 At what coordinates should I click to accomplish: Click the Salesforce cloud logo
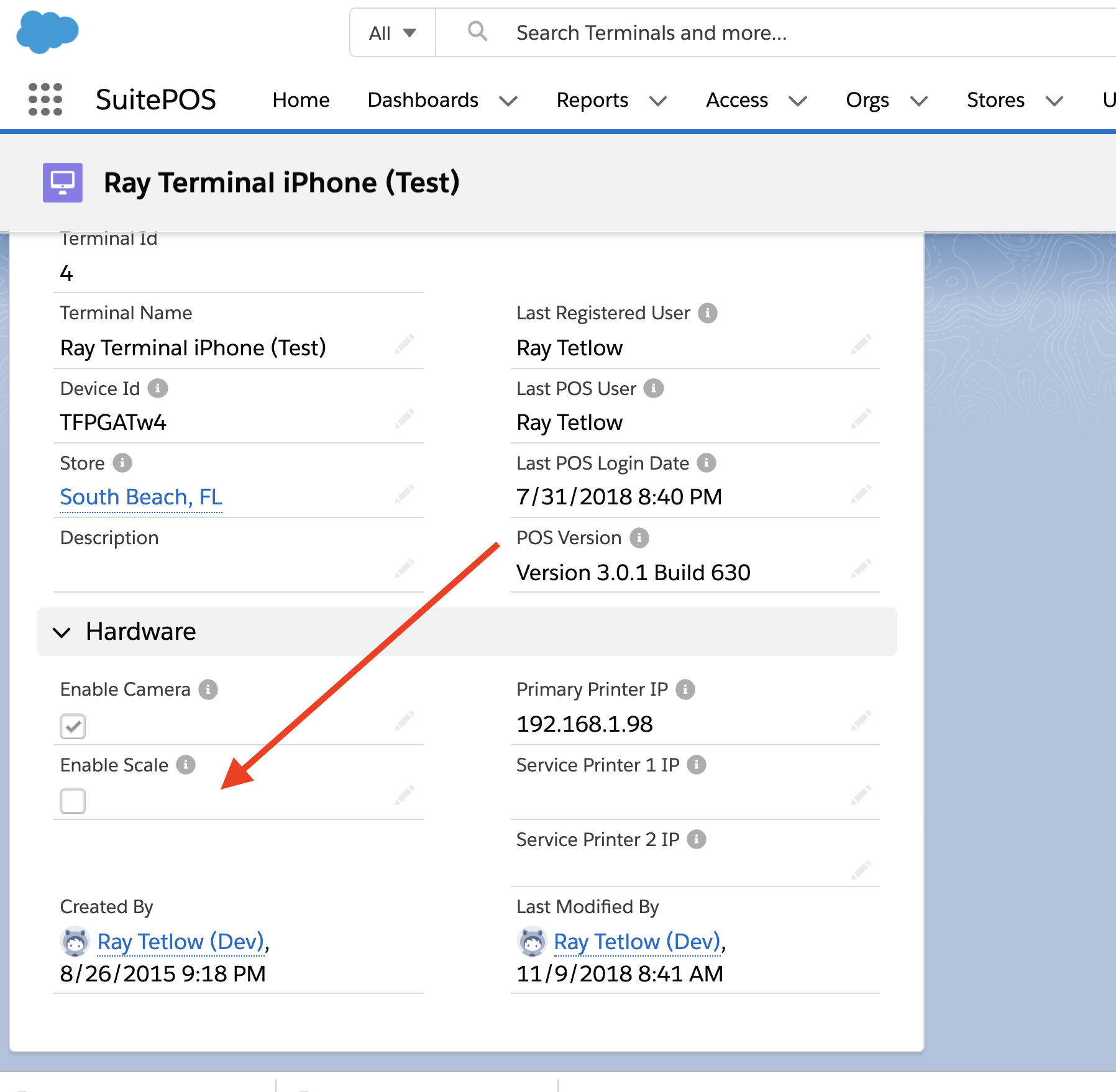coord(47,32)
